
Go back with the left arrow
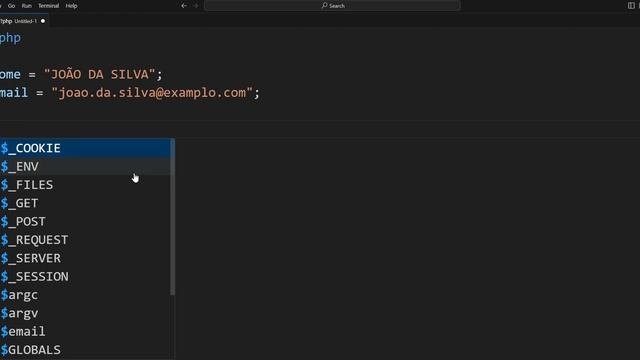[184, 6]
